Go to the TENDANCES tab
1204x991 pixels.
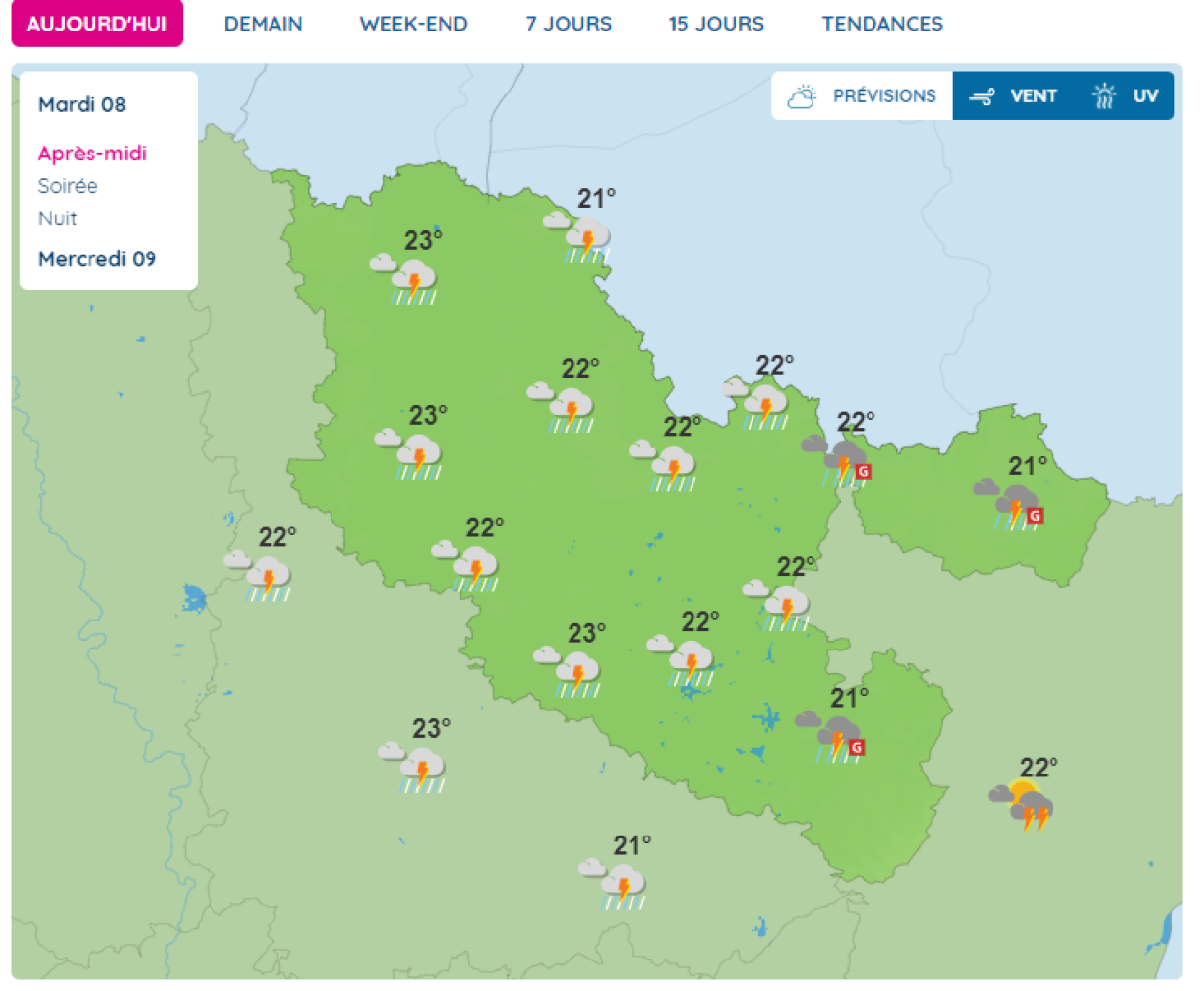point(882,24)
